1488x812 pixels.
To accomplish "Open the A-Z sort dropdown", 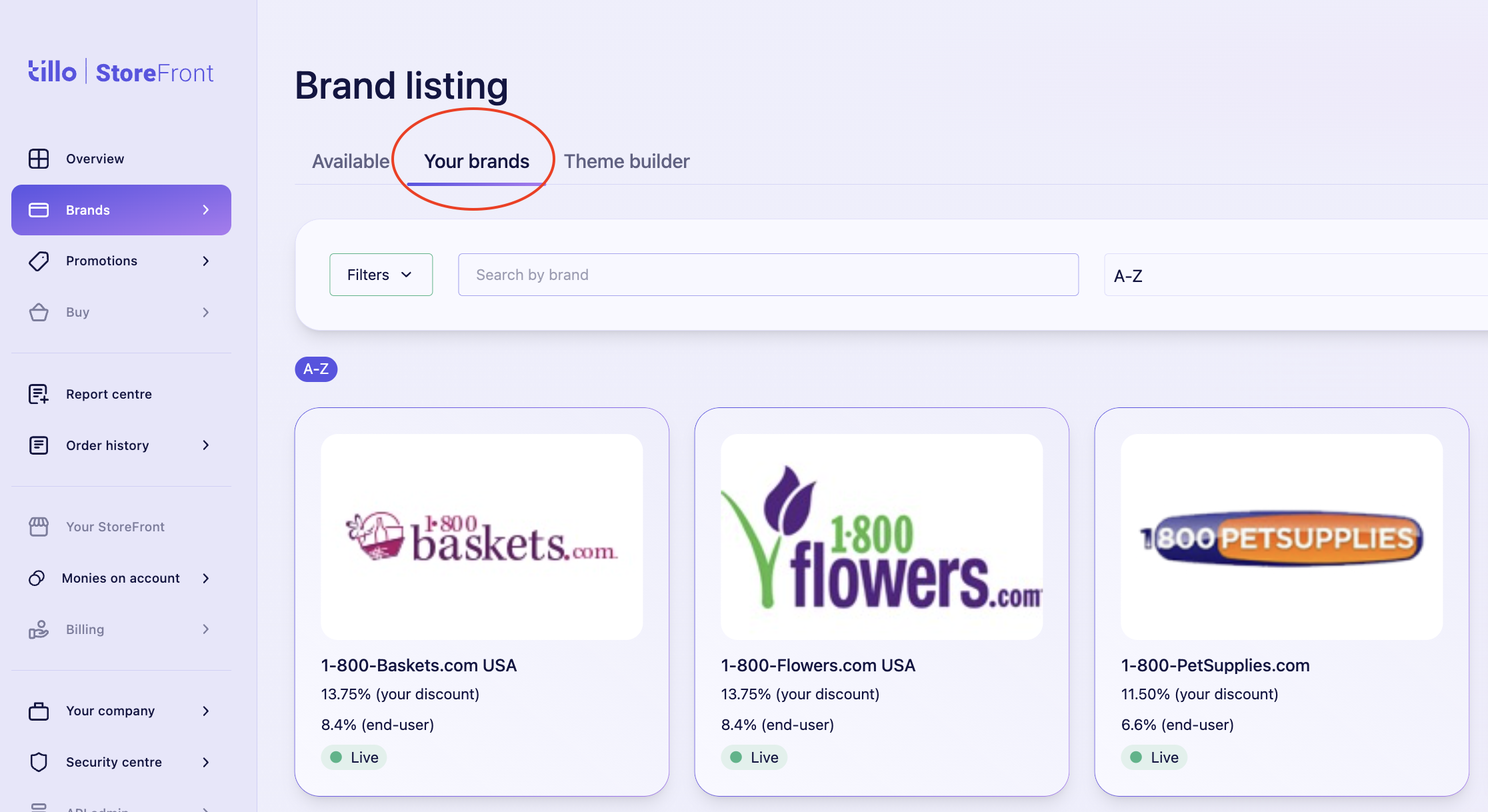I will [x=1295, y=275].
